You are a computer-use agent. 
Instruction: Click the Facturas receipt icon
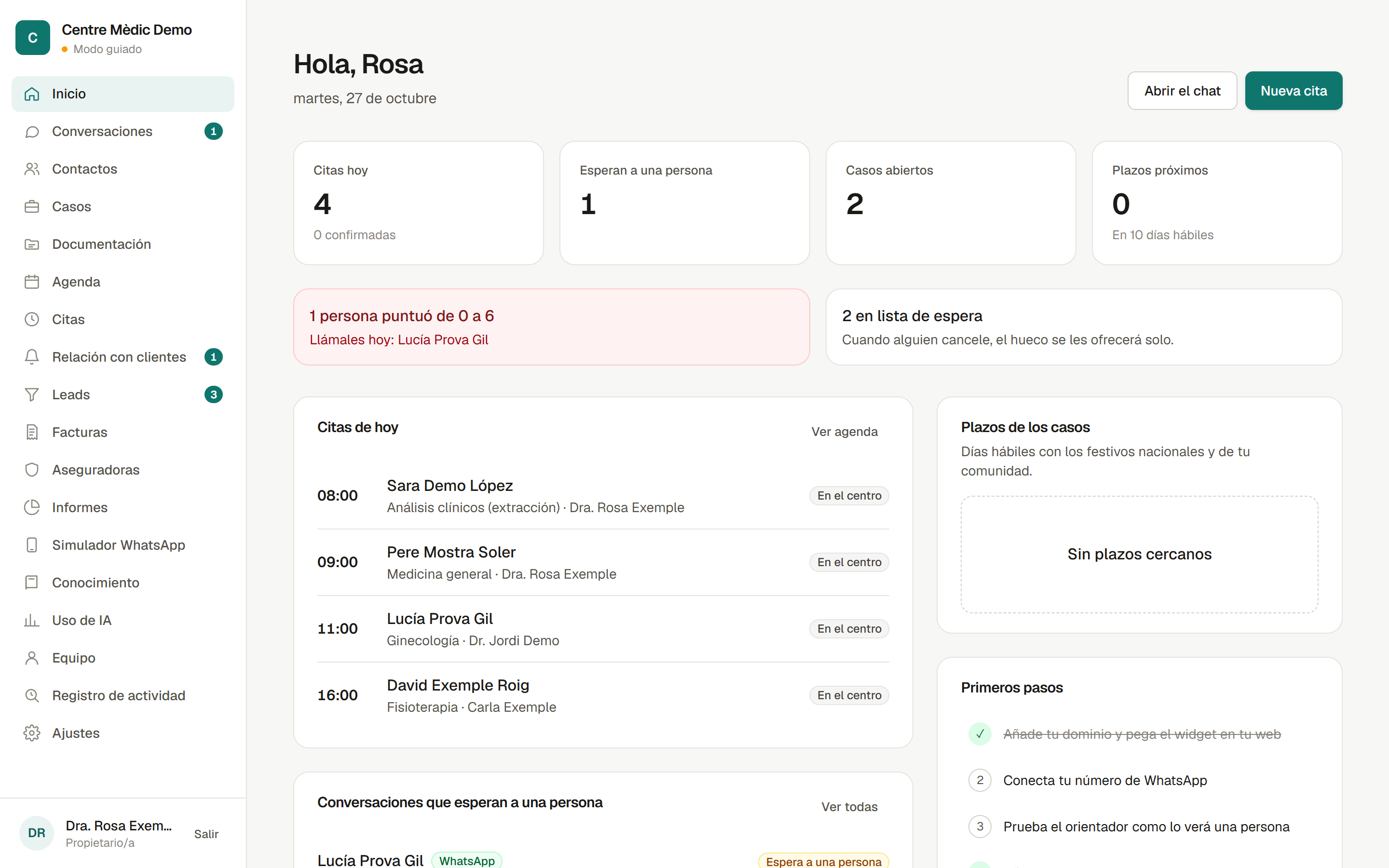point(32,432)
